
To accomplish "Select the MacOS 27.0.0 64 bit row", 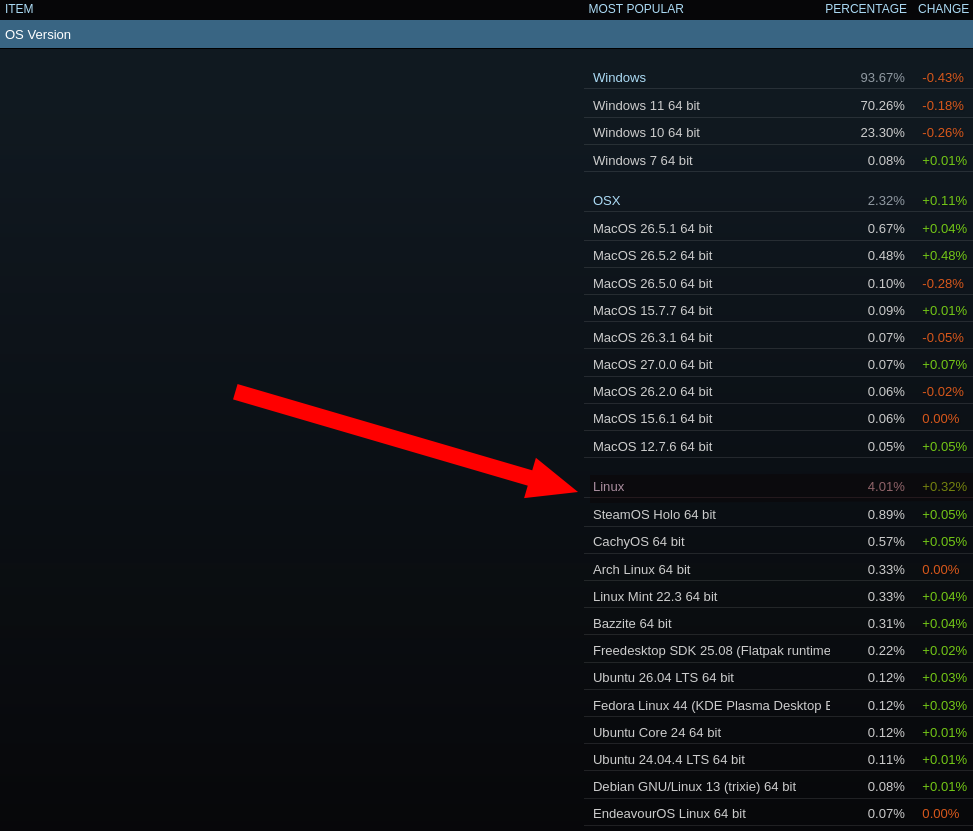I will tap(778, 364).
